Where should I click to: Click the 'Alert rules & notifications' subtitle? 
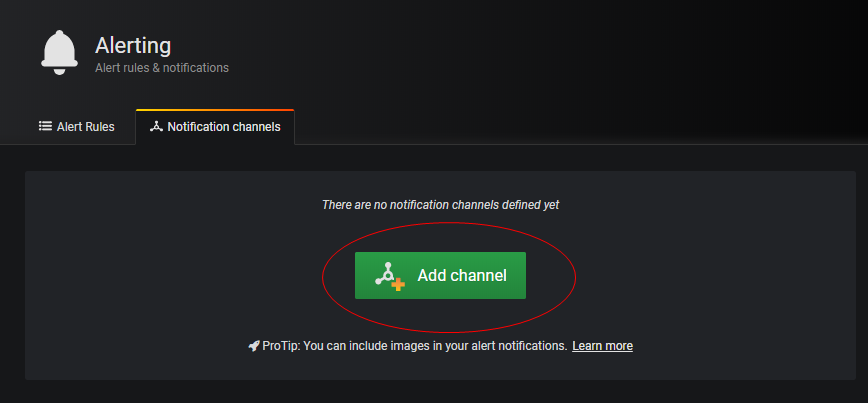162,68
